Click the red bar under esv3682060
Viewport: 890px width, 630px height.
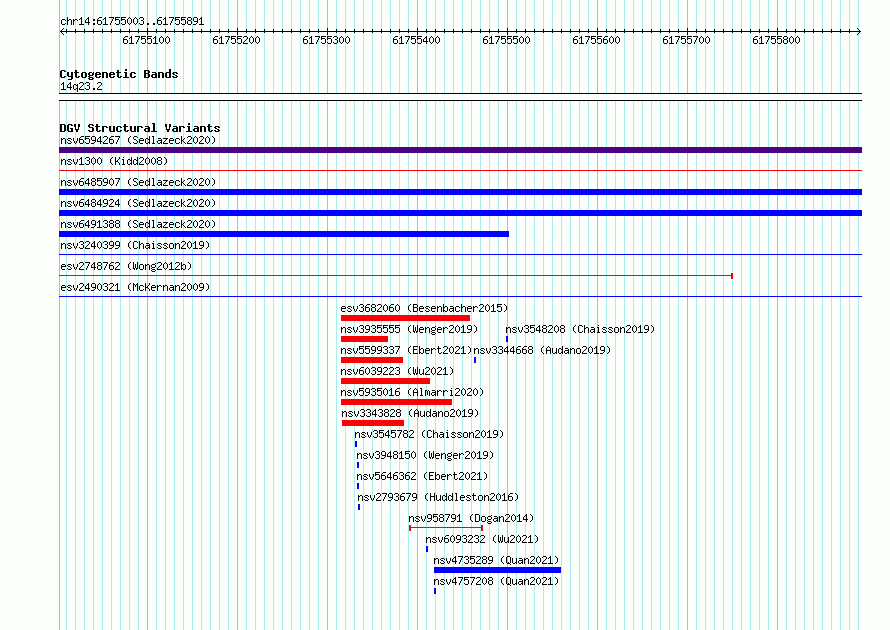[405, 318]
